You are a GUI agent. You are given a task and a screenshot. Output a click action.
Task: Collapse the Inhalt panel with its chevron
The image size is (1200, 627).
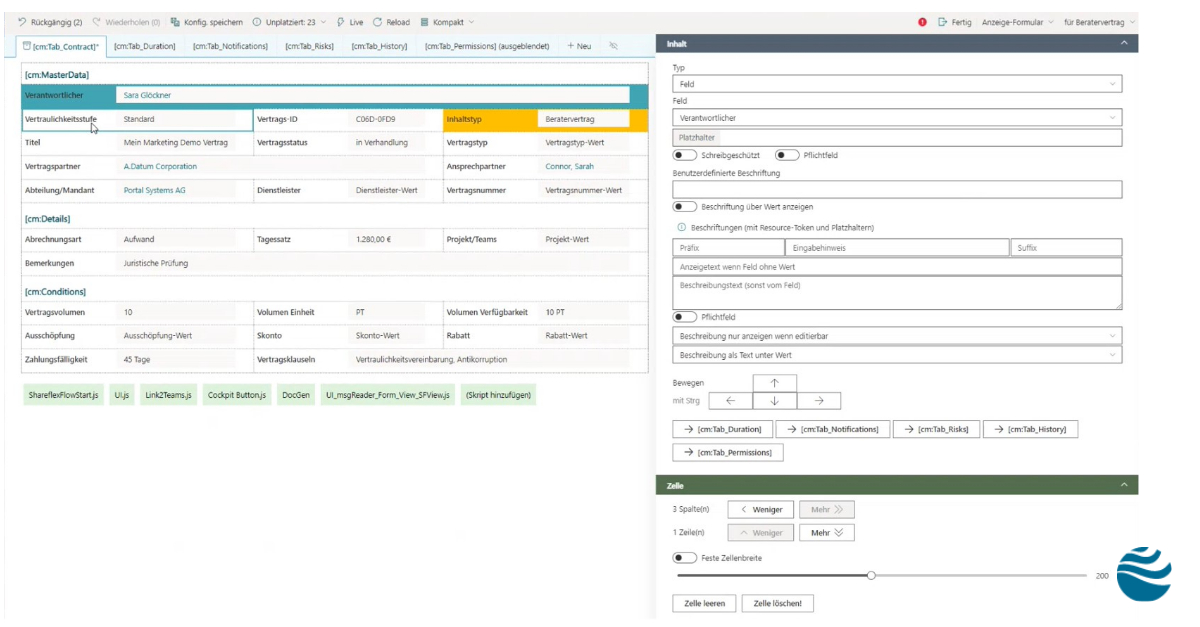[1124, 43]
